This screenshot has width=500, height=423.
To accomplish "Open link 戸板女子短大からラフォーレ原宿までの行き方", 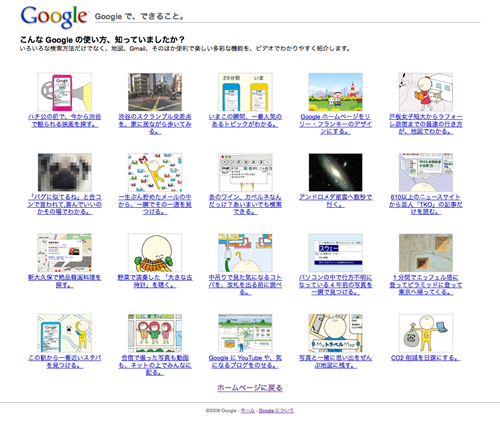I will point(426,124).
